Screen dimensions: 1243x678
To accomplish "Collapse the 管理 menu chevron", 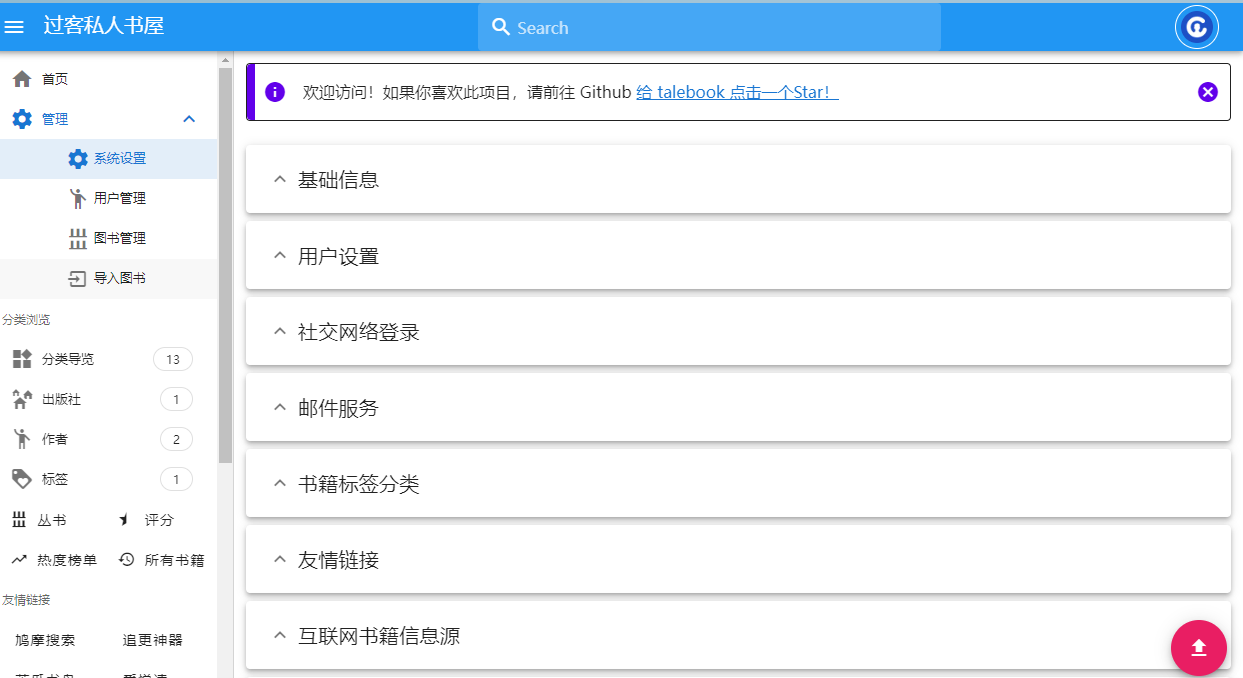I will pos(189,119).
